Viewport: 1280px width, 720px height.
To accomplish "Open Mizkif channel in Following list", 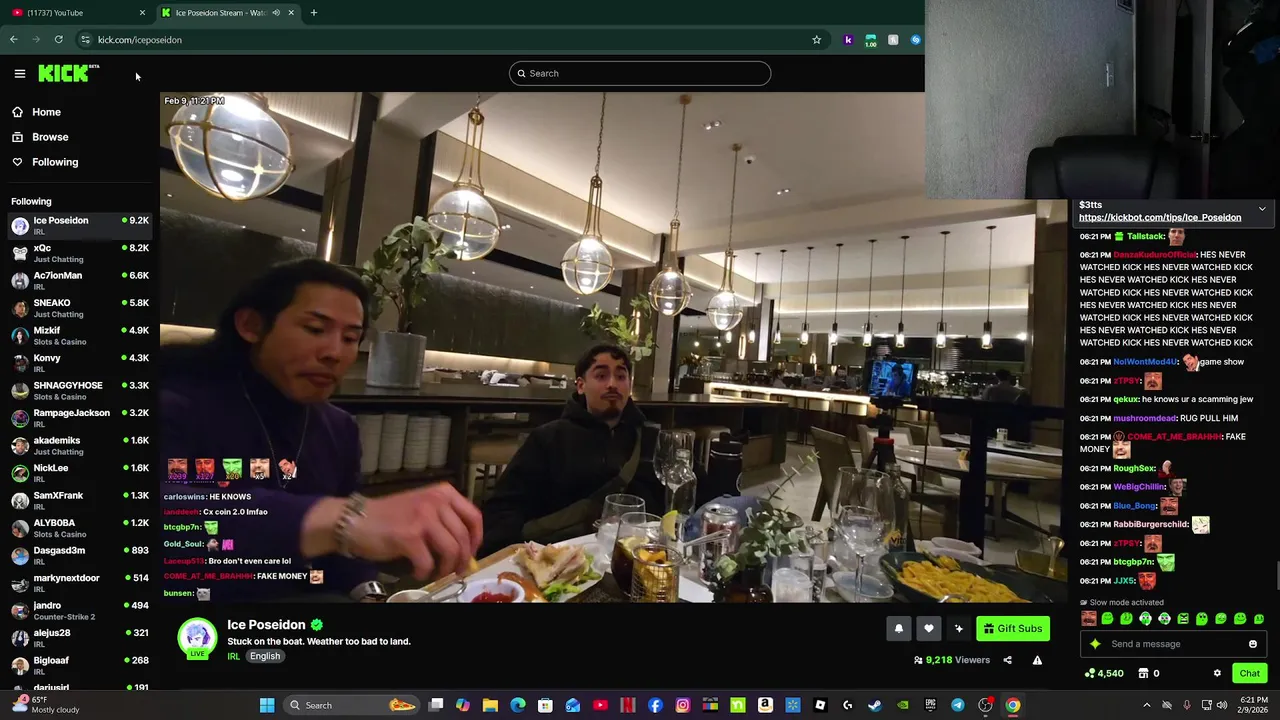I will pyautogui.click(x=80, y=335).
